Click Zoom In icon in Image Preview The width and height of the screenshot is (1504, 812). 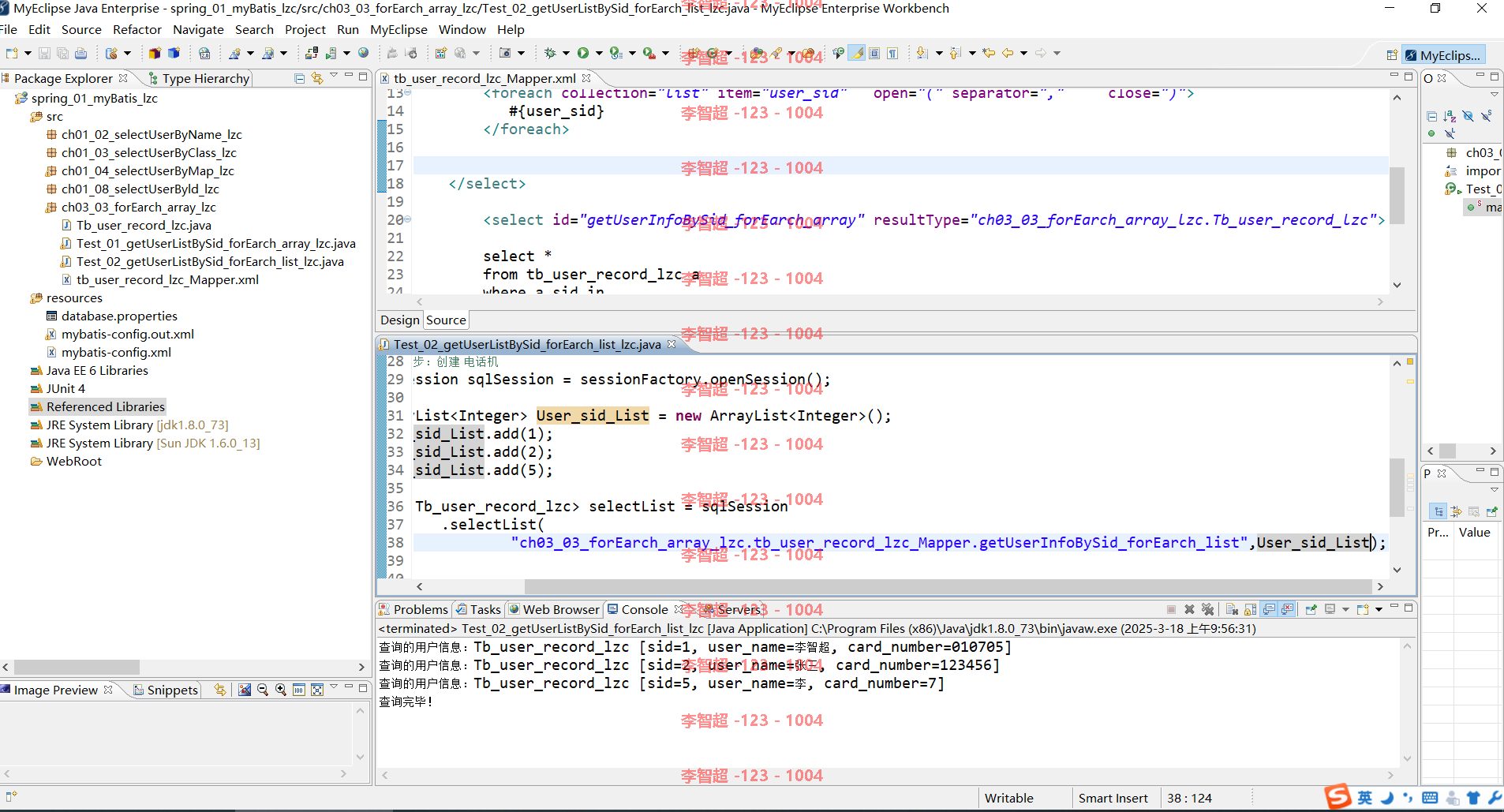[x=280, y=690]
